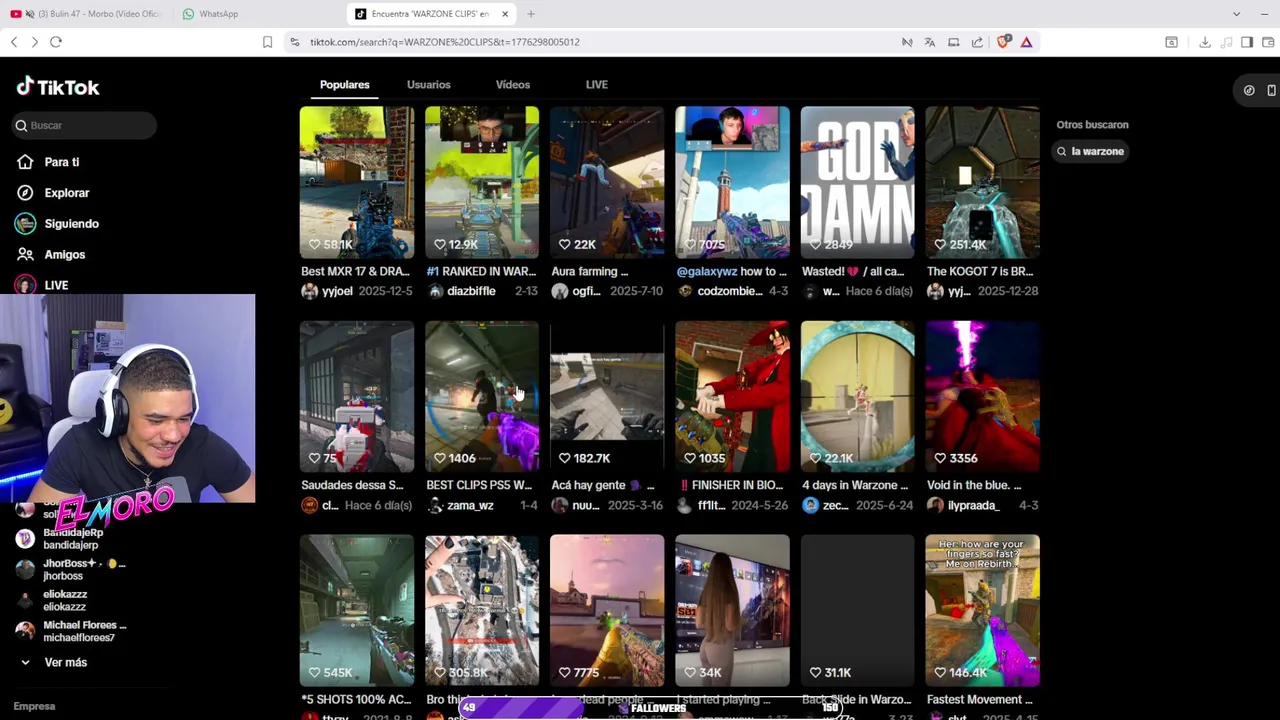
Task: Open michaelflorees7 account in sidebar
Action: pos(70,631)
